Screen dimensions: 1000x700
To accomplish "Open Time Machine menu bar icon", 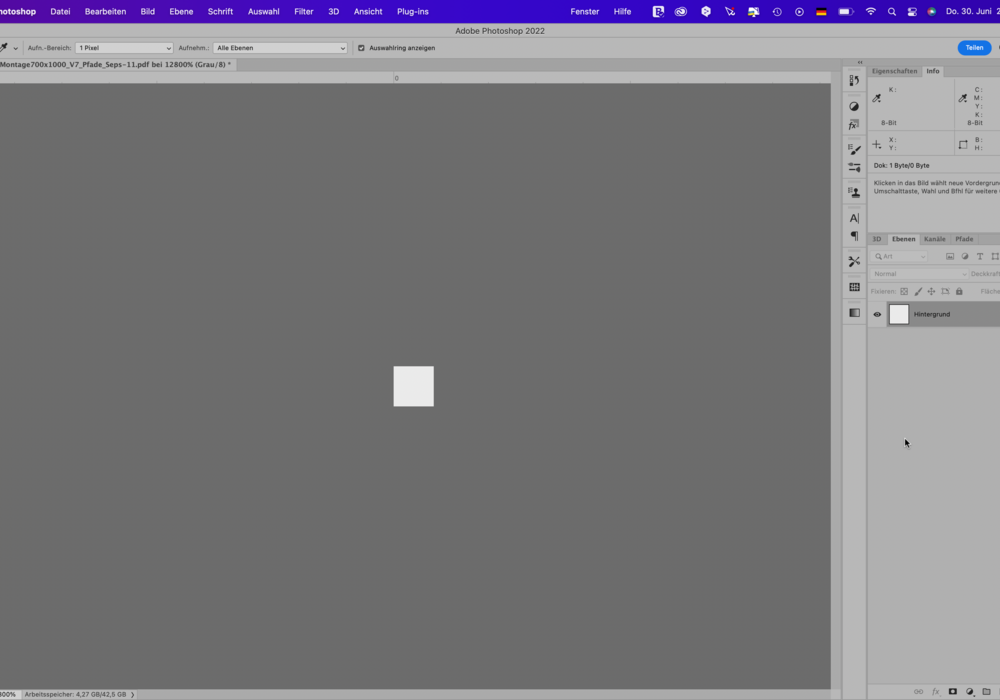I will tap(777, 11).
